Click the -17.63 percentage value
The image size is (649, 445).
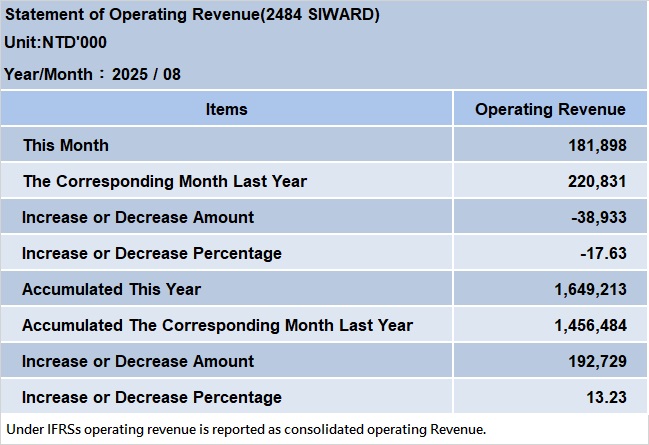click(x=603, y=253)
